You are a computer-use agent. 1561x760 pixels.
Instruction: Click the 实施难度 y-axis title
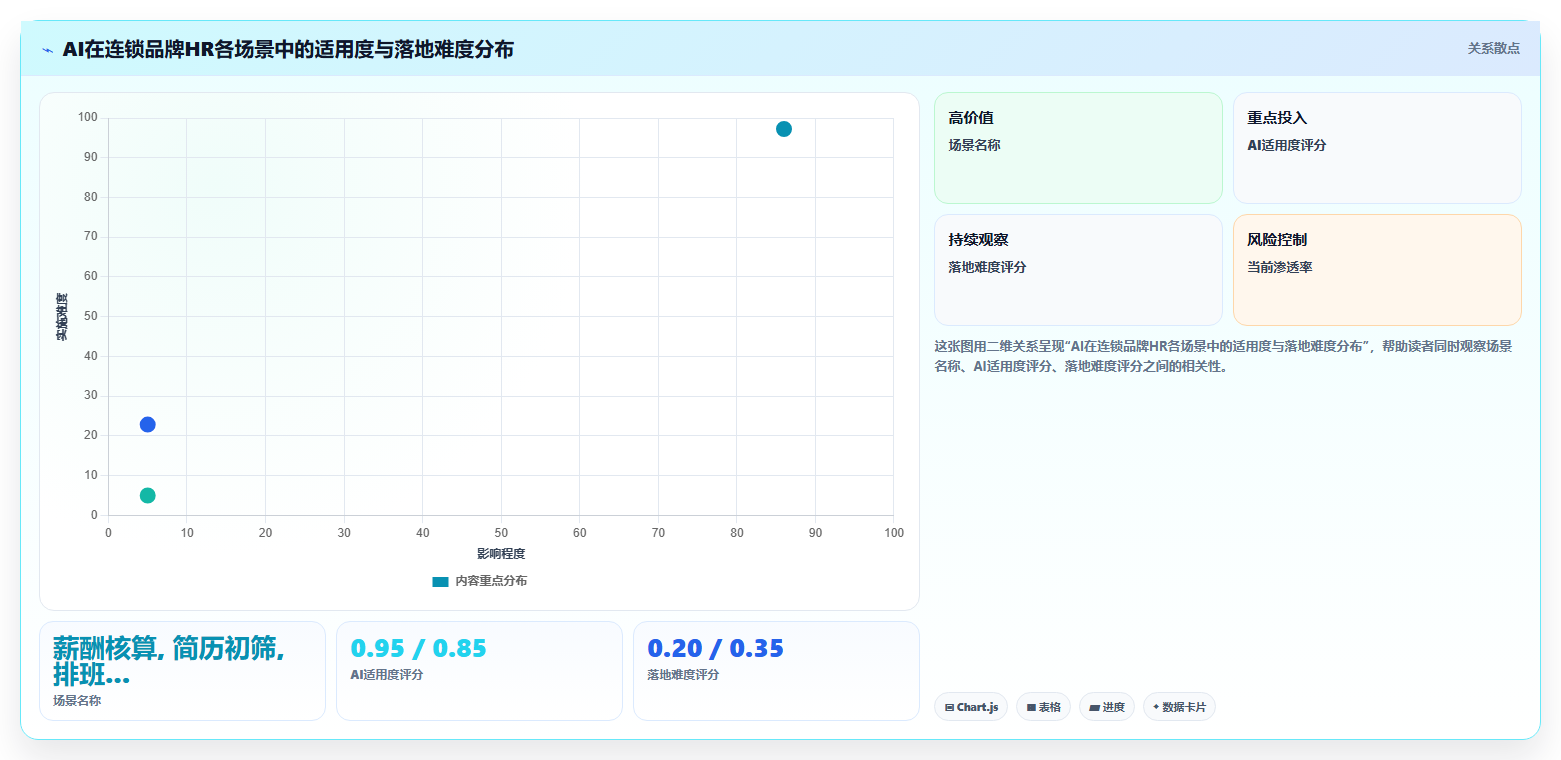pos(62,316)
